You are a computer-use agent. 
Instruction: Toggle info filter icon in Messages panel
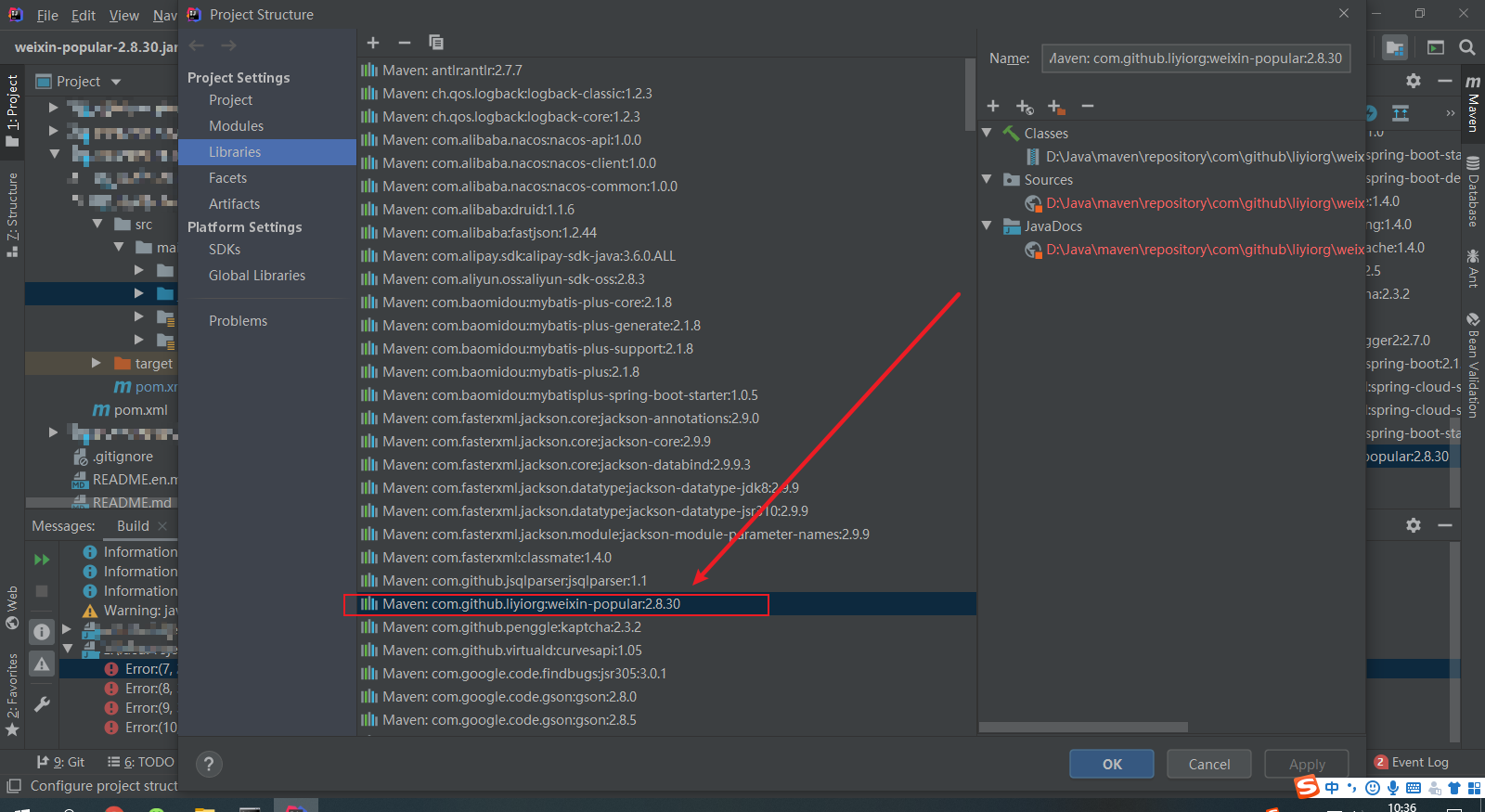pos(42,632)
